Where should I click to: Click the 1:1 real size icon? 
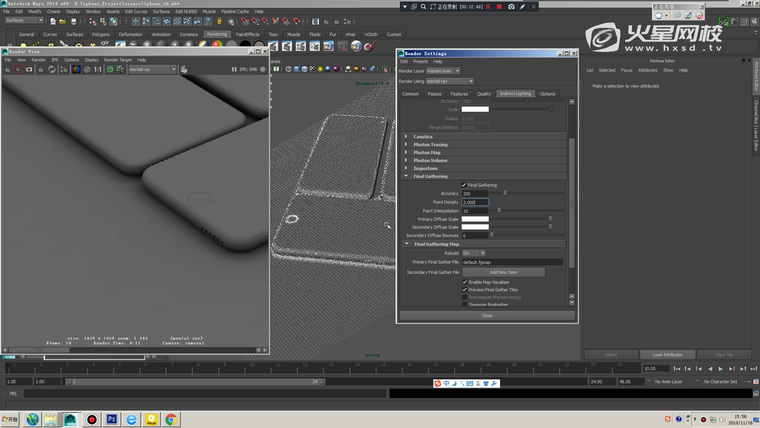pos(97,69)
